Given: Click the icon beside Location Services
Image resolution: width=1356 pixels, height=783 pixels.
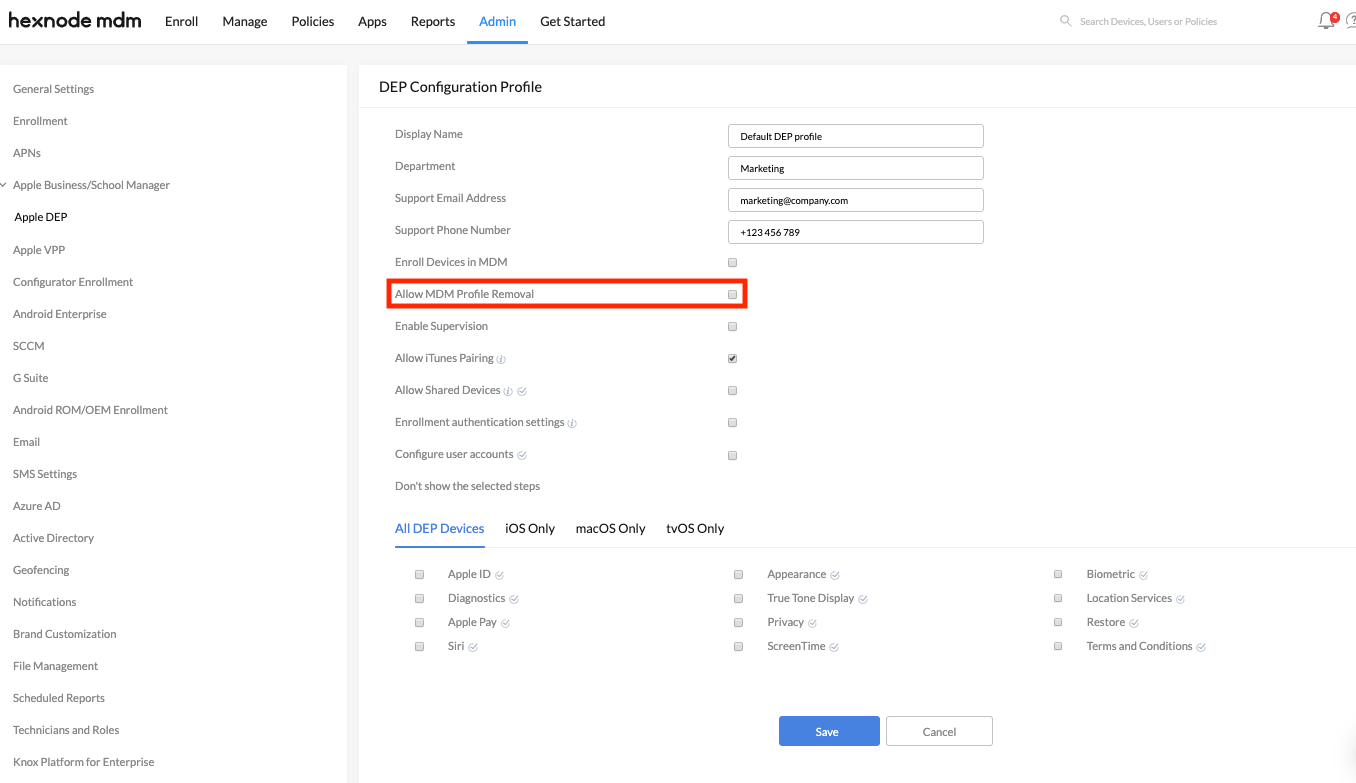Looking at the screenshot, I should point(1180,598).
